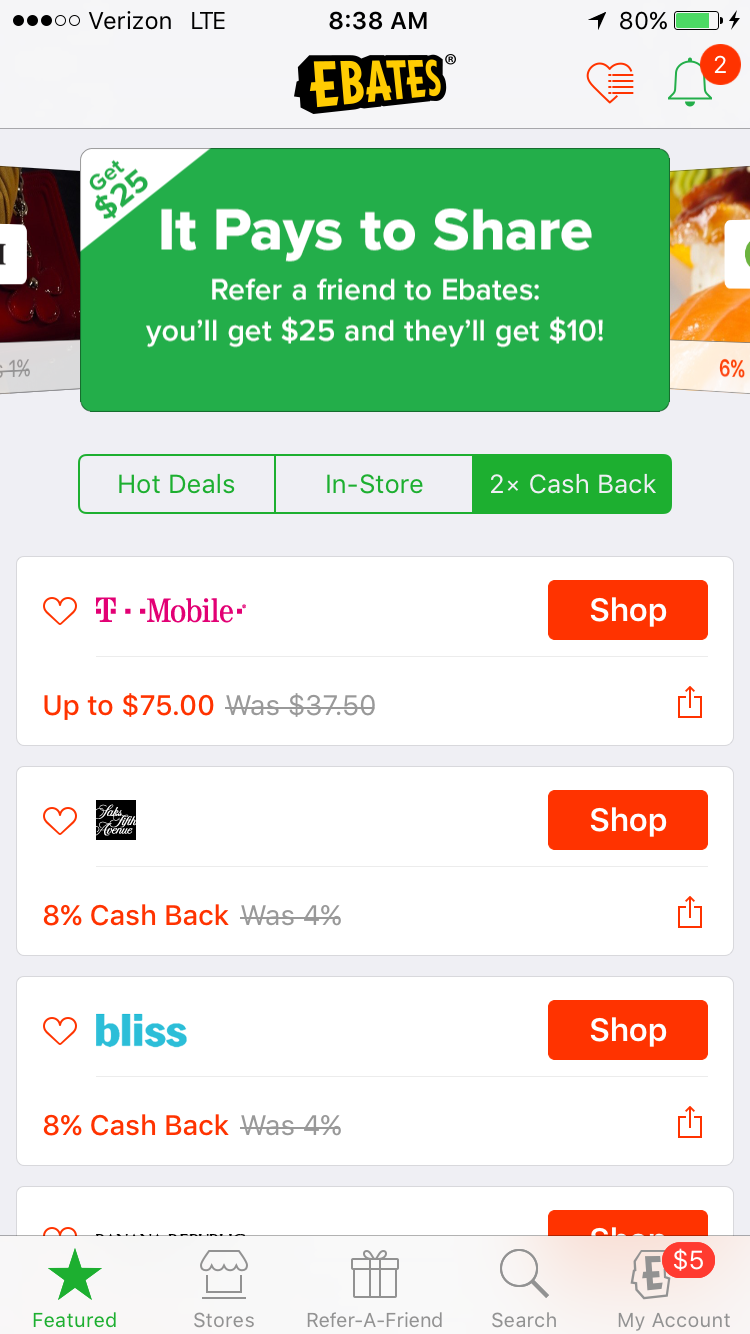750x1334 pixels.
Task: Switch to In-Store segment
Action: (x=374, y=484)
